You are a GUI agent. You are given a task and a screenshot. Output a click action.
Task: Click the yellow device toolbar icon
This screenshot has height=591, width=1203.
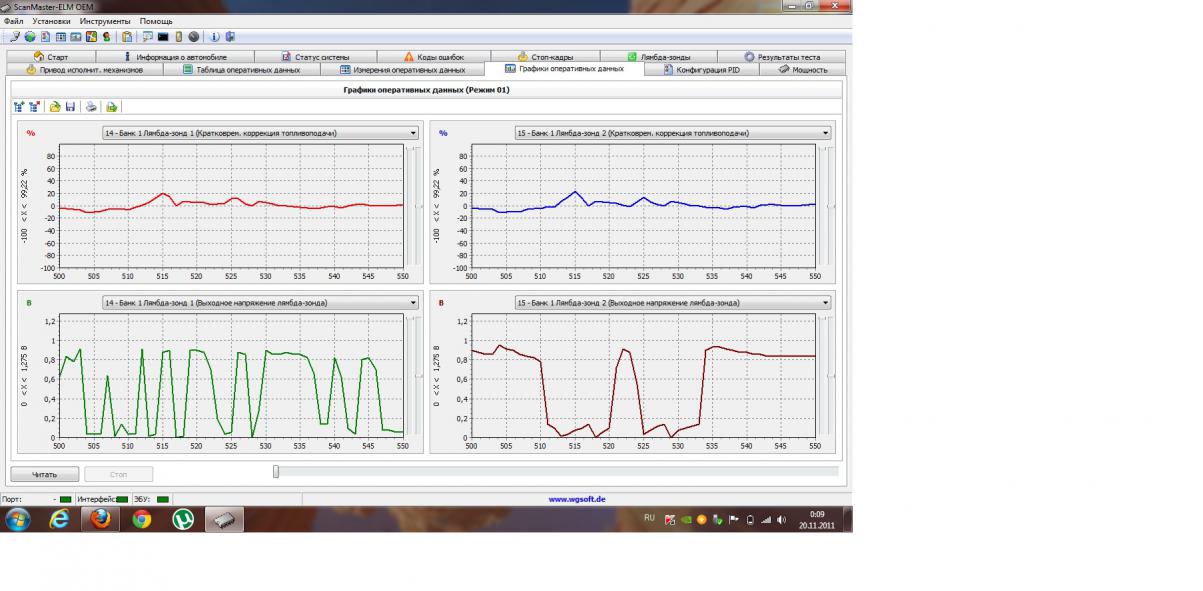tap(178, 37)
